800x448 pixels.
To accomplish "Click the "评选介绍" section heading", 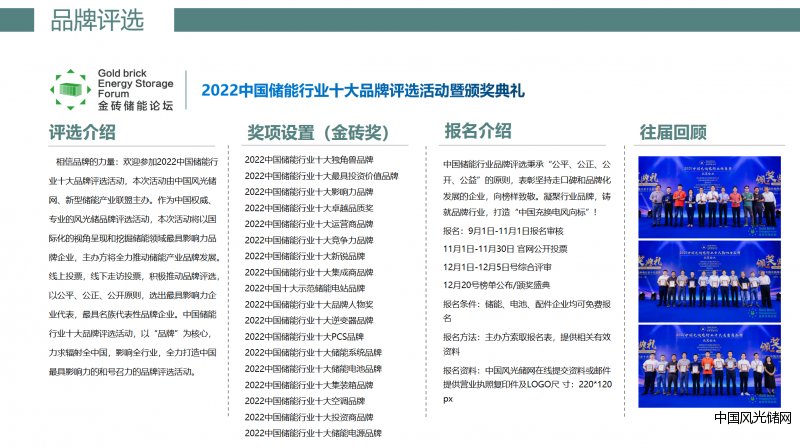I will pos(82,132).
